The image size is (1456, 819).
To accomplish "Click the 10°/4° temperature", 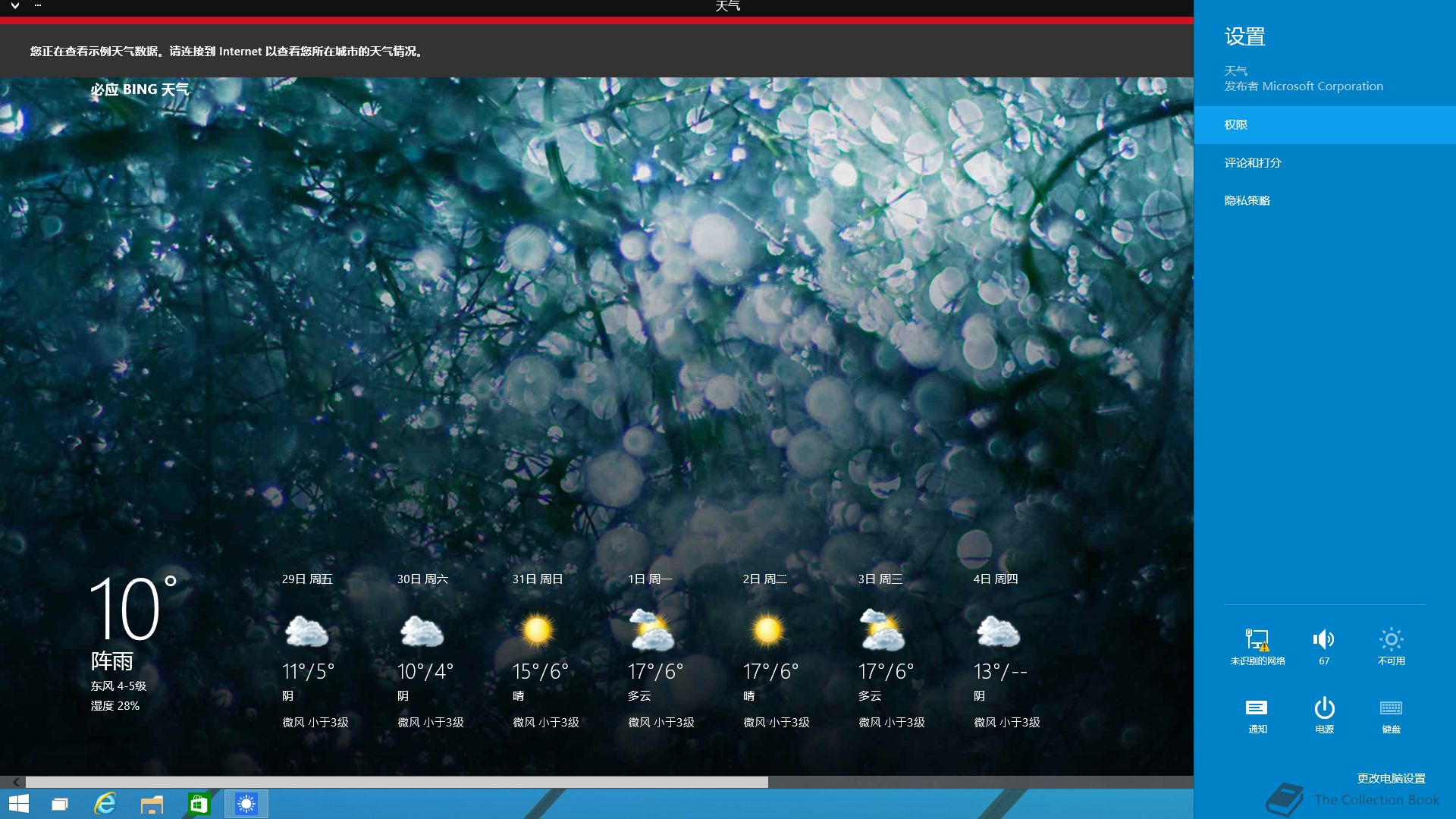I will click(x=425, y=672).
